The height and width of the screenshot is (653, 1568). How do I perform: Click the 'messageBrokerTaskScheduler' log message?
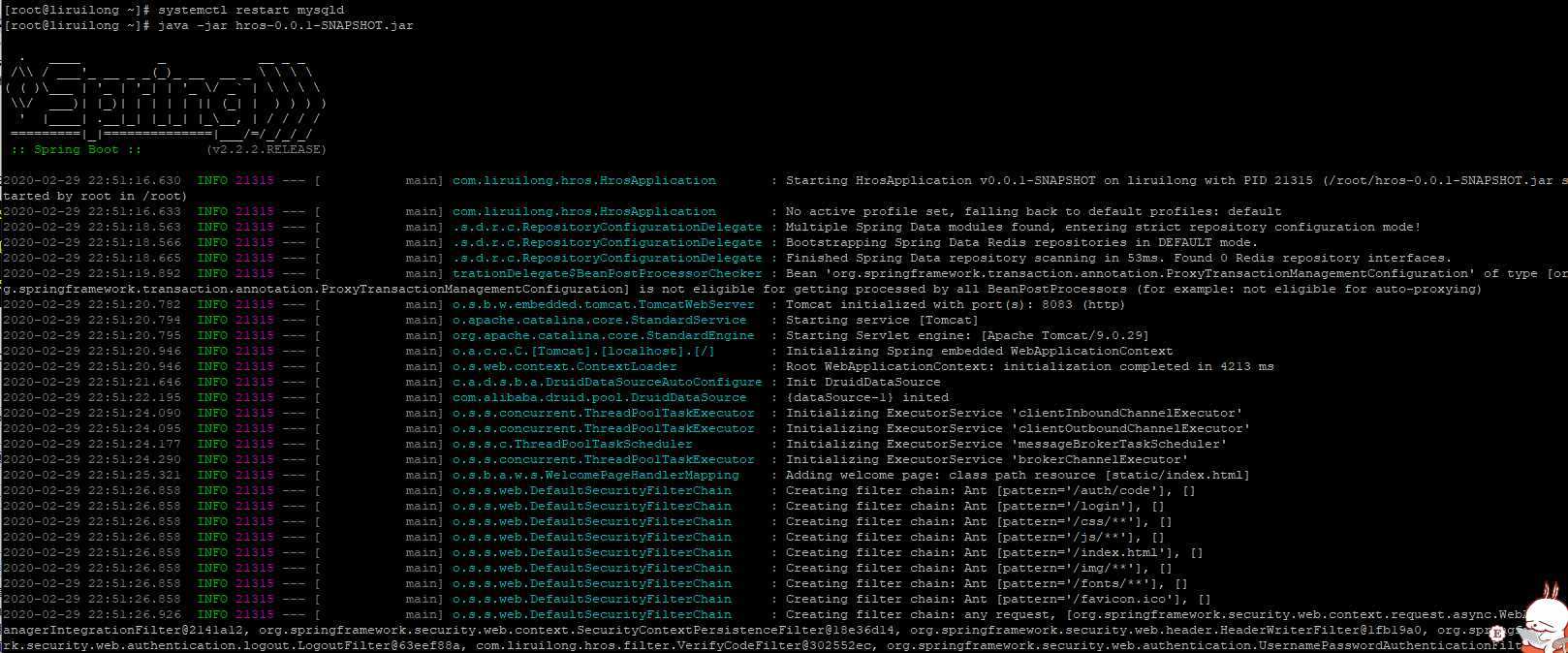coord(1006,444)
